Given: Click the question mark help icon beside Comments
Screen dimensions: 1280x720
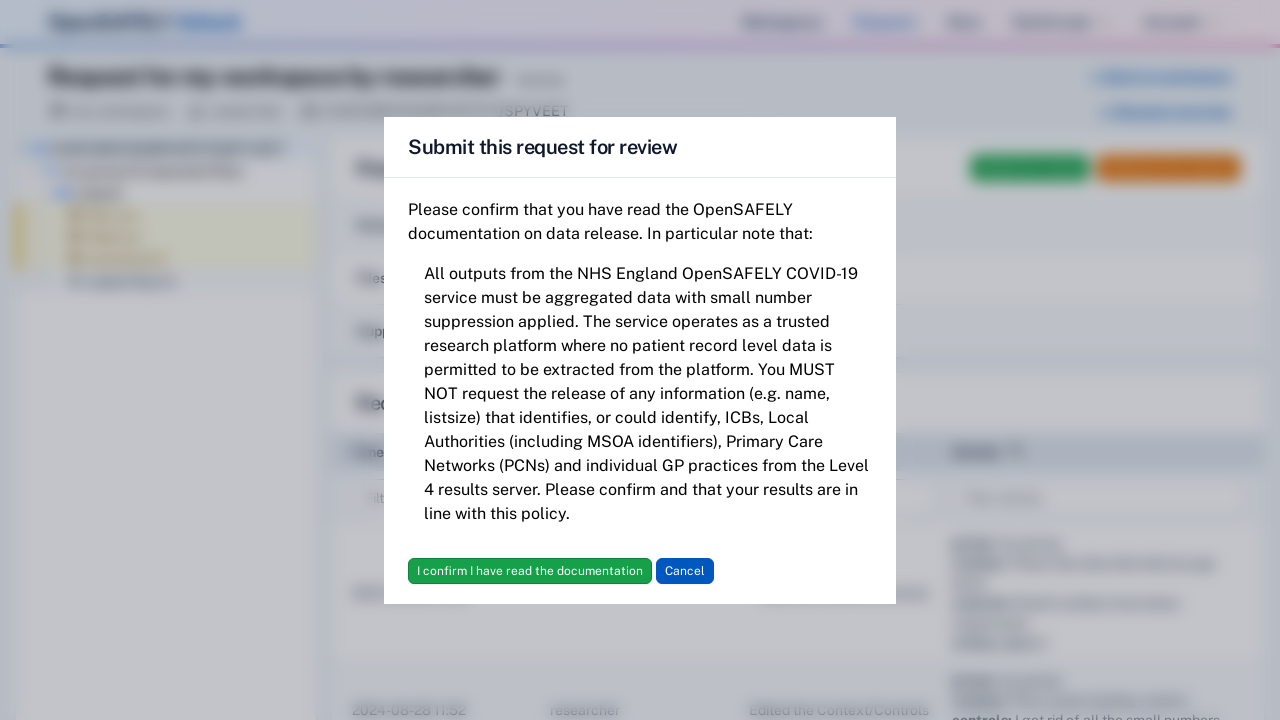Looking at the screenshot, I should pos(1017,452).
